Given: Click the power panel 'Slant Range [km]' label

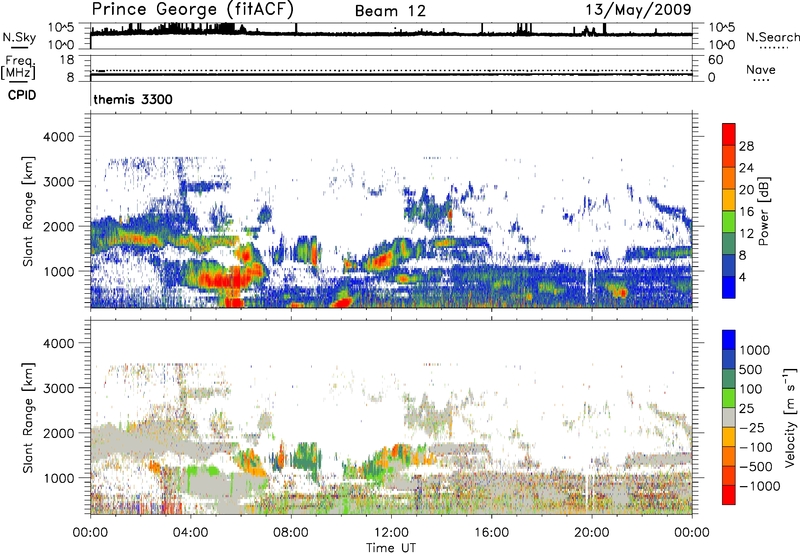Looking at the screenshot, I should 29,211.
